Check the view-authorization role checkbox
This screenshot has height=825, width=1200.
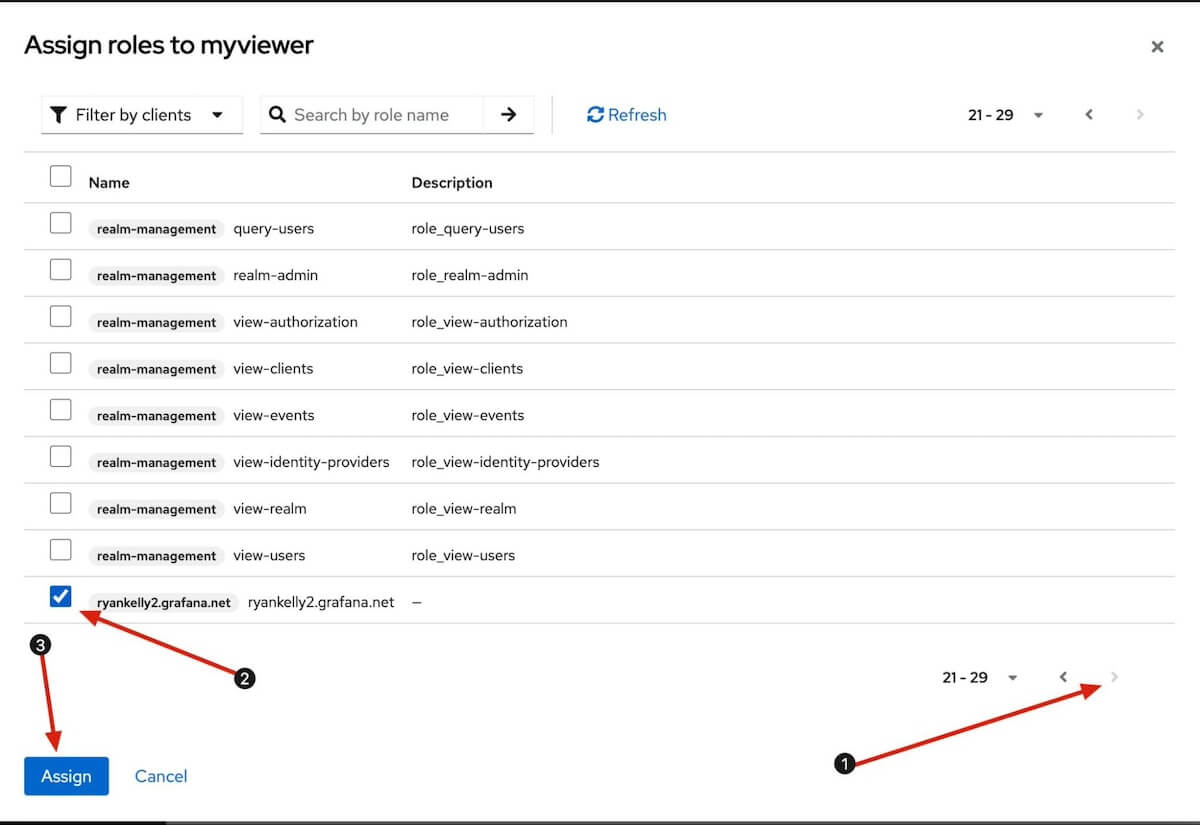coord(61,317)
